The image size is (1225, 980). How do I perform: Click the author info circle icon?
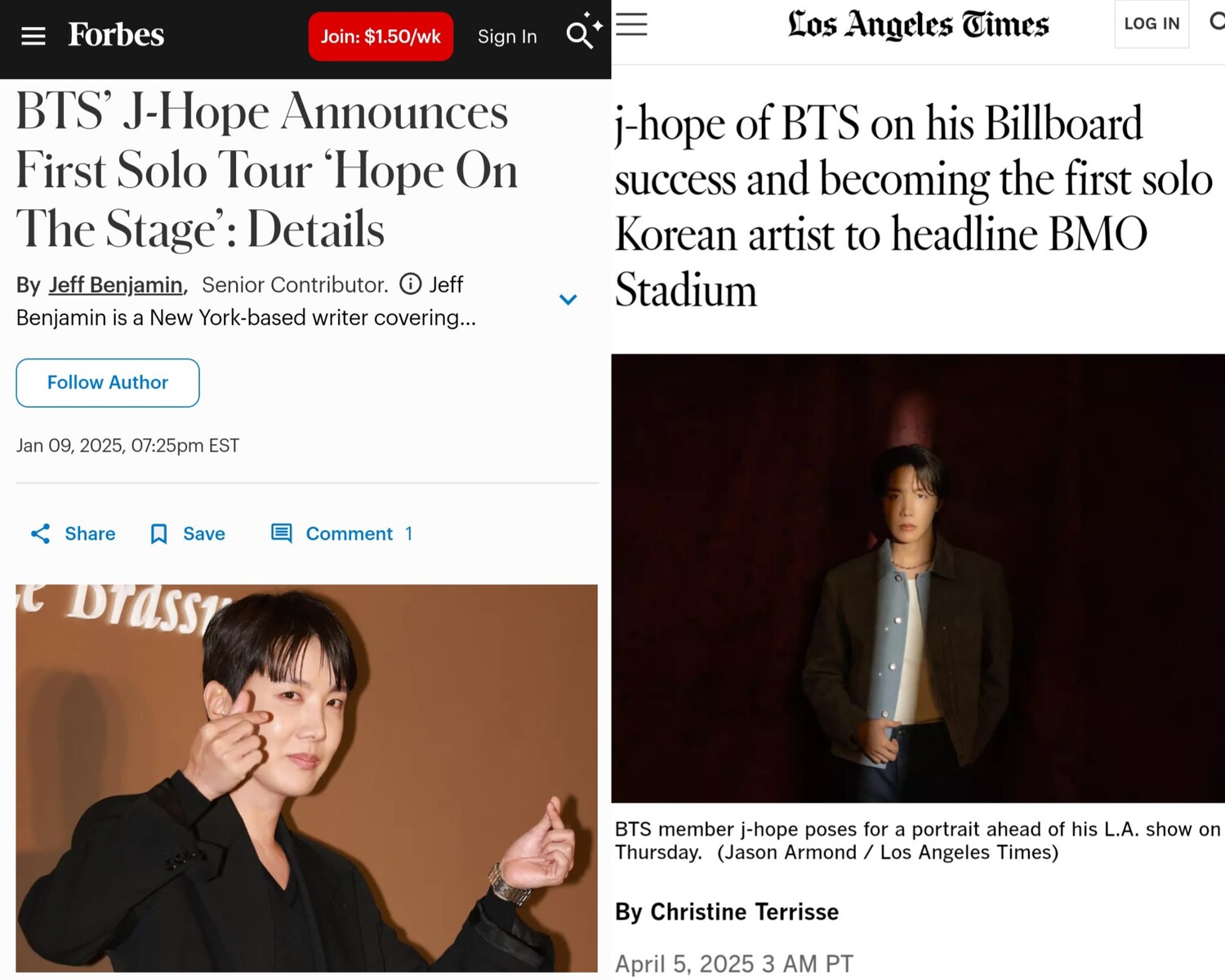click(410, 284)
